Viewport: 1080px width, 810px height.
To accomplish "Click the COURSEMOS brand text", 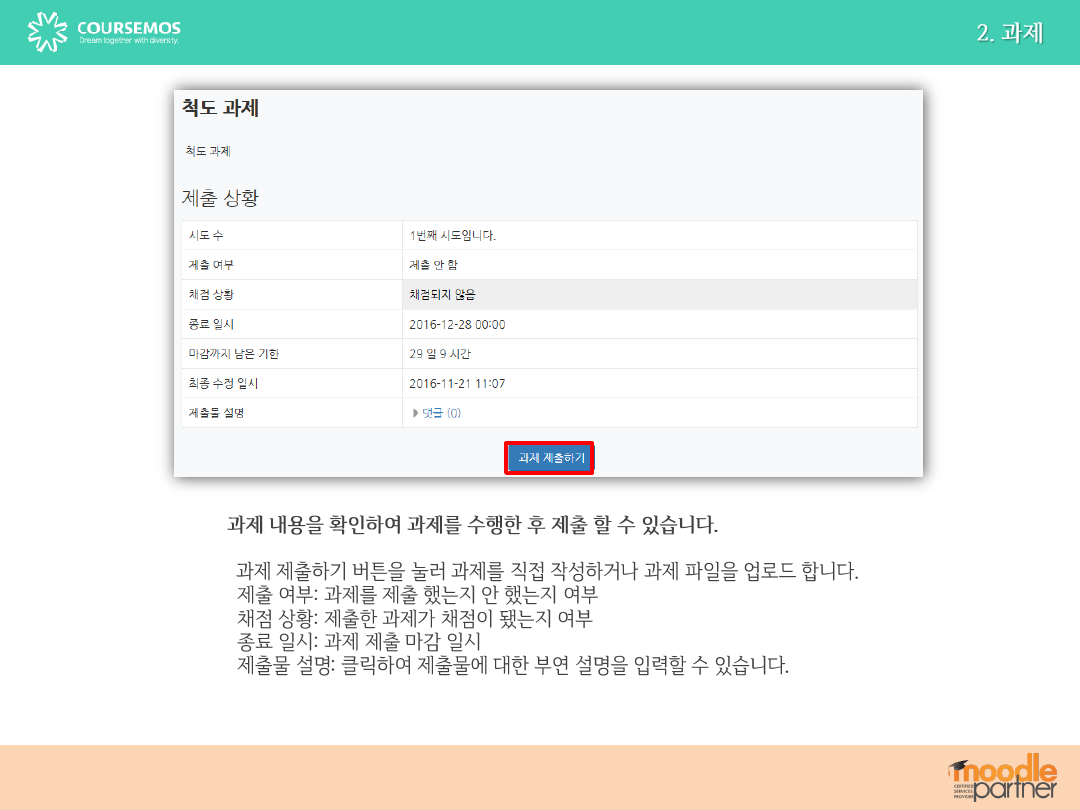I will [x=129, y=28].
